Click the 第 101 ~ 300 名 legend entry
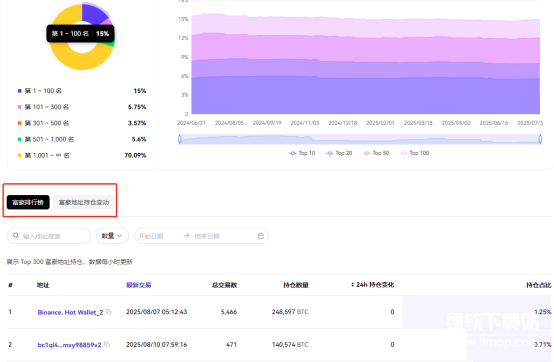554x362 pixels. 43,107
